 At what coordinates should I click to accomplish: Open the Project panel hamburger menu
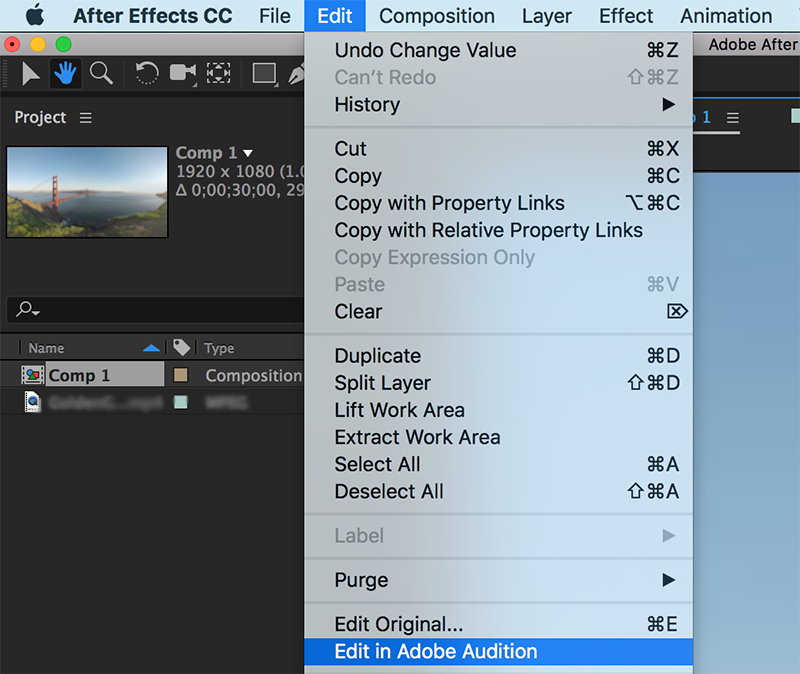(x=86, y=117)
